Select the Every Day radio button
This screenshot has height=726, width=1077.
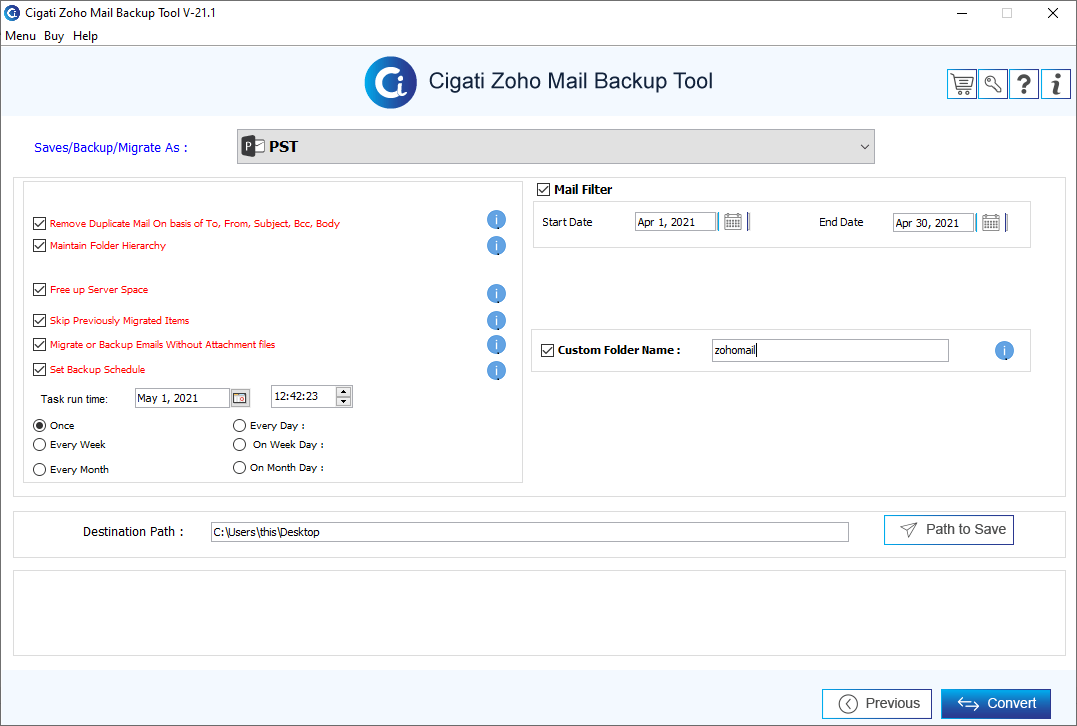click(239, 425)
